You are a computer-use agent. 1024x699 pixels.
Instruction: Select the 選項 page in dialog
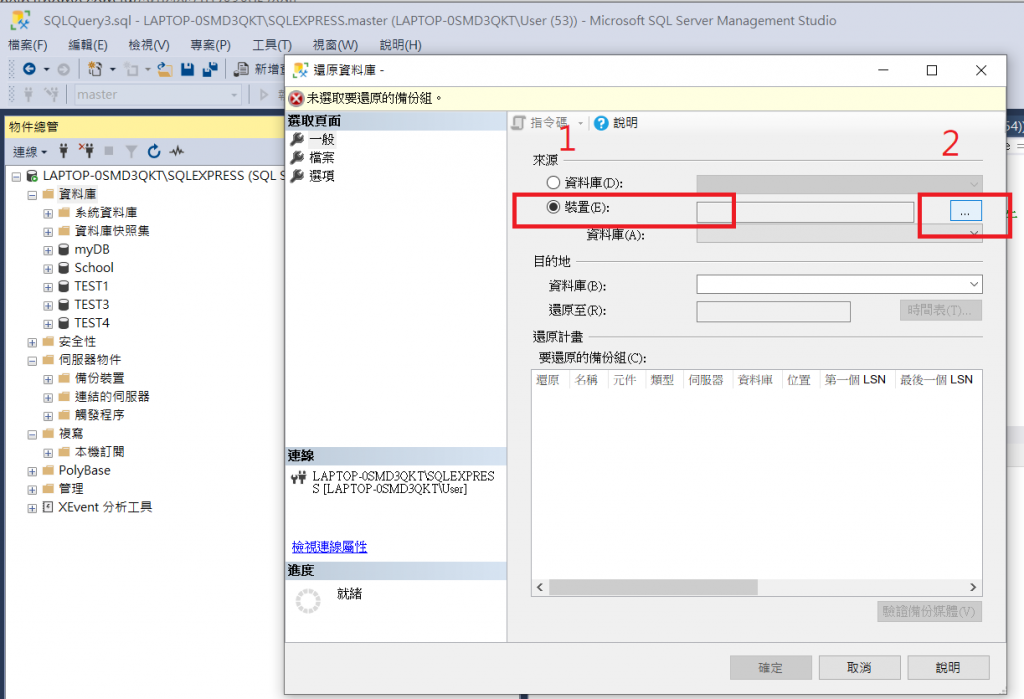pos(321,176)
